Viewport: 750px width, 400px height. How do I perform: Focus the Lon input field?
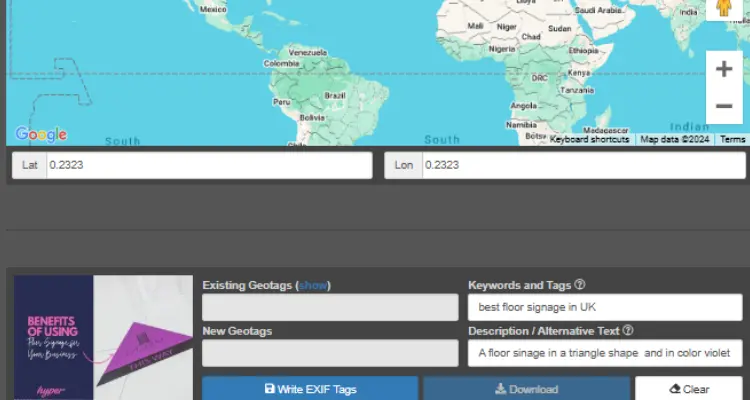584,165
